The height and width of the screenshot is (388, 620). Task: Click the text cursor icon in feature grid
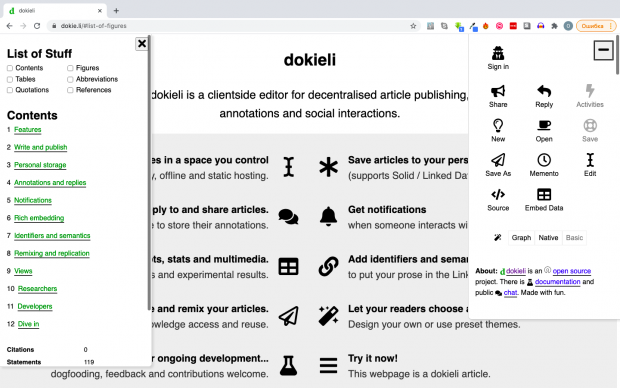pos(289,167)
